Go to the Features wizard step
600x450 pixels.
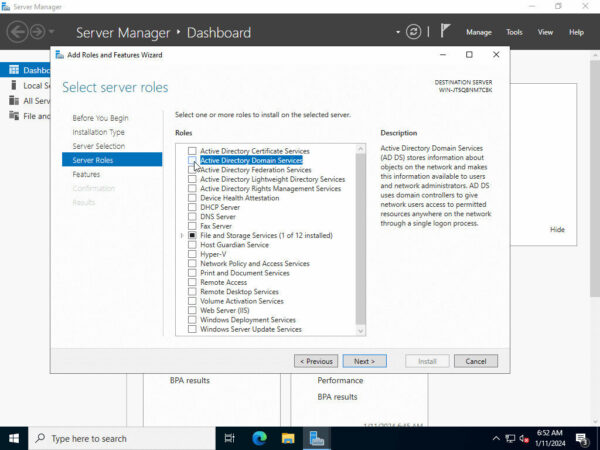(86, 174)
